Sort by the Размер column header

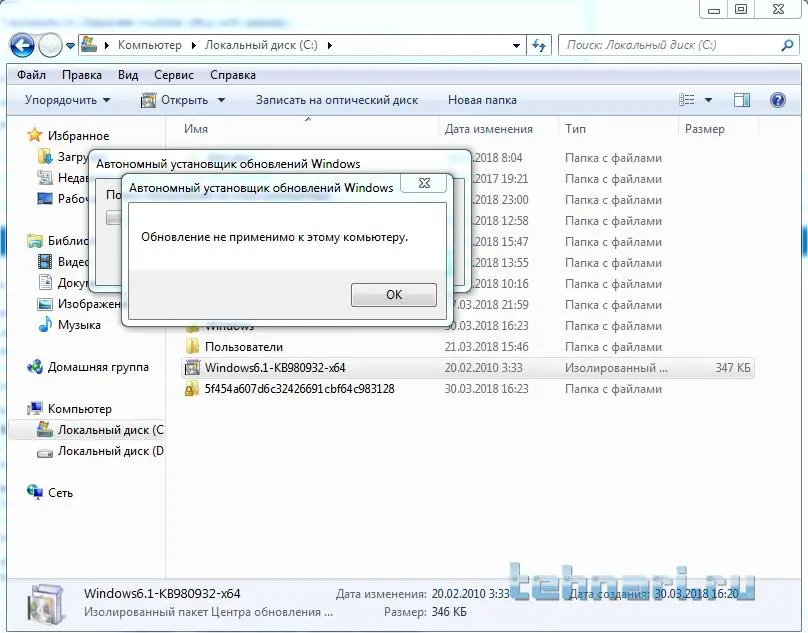coord(718,129)
